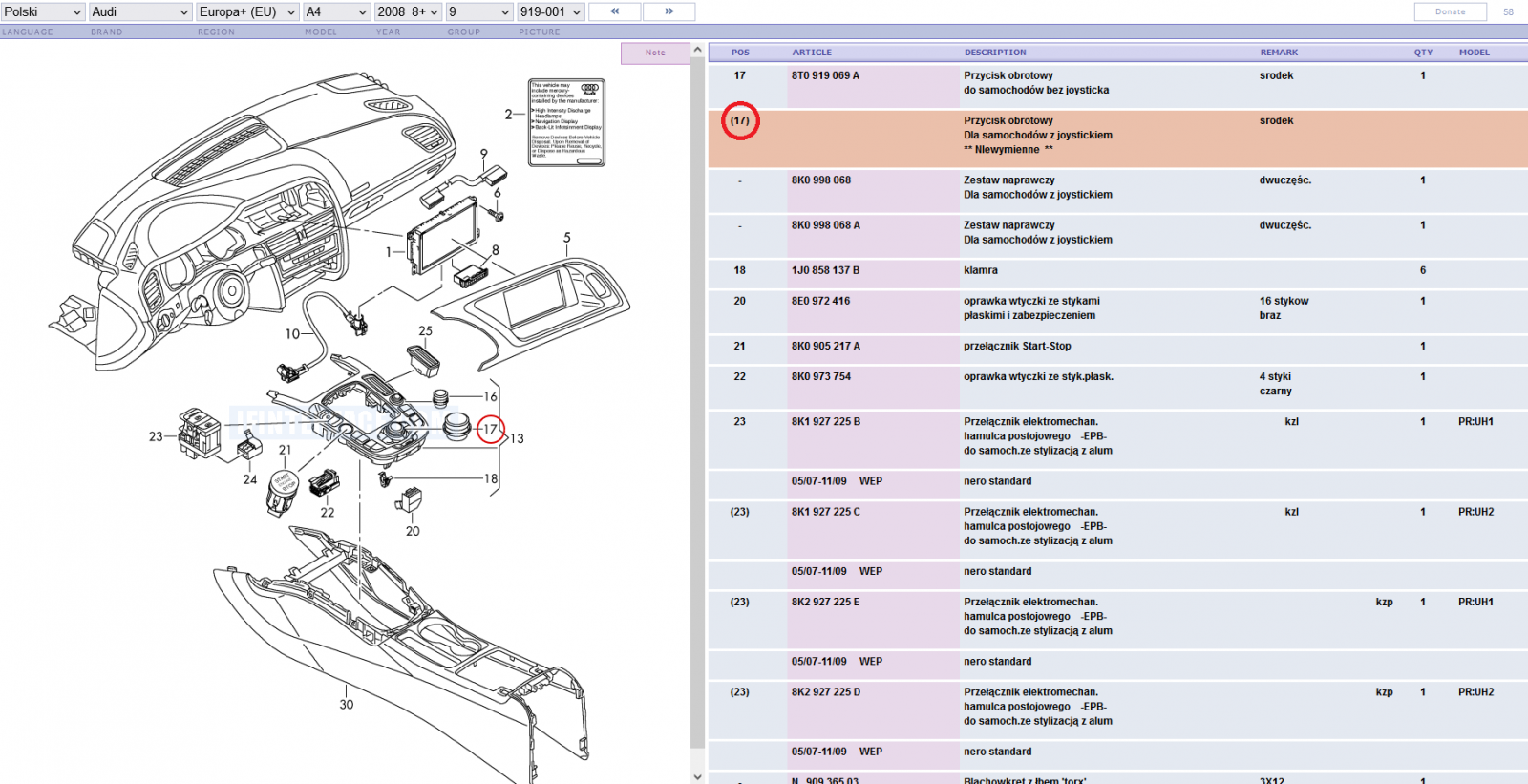Viewport: 1528px width, 784px height.
Task: Open the Brand dropdown showing Audi
Action: coord(140,11)
